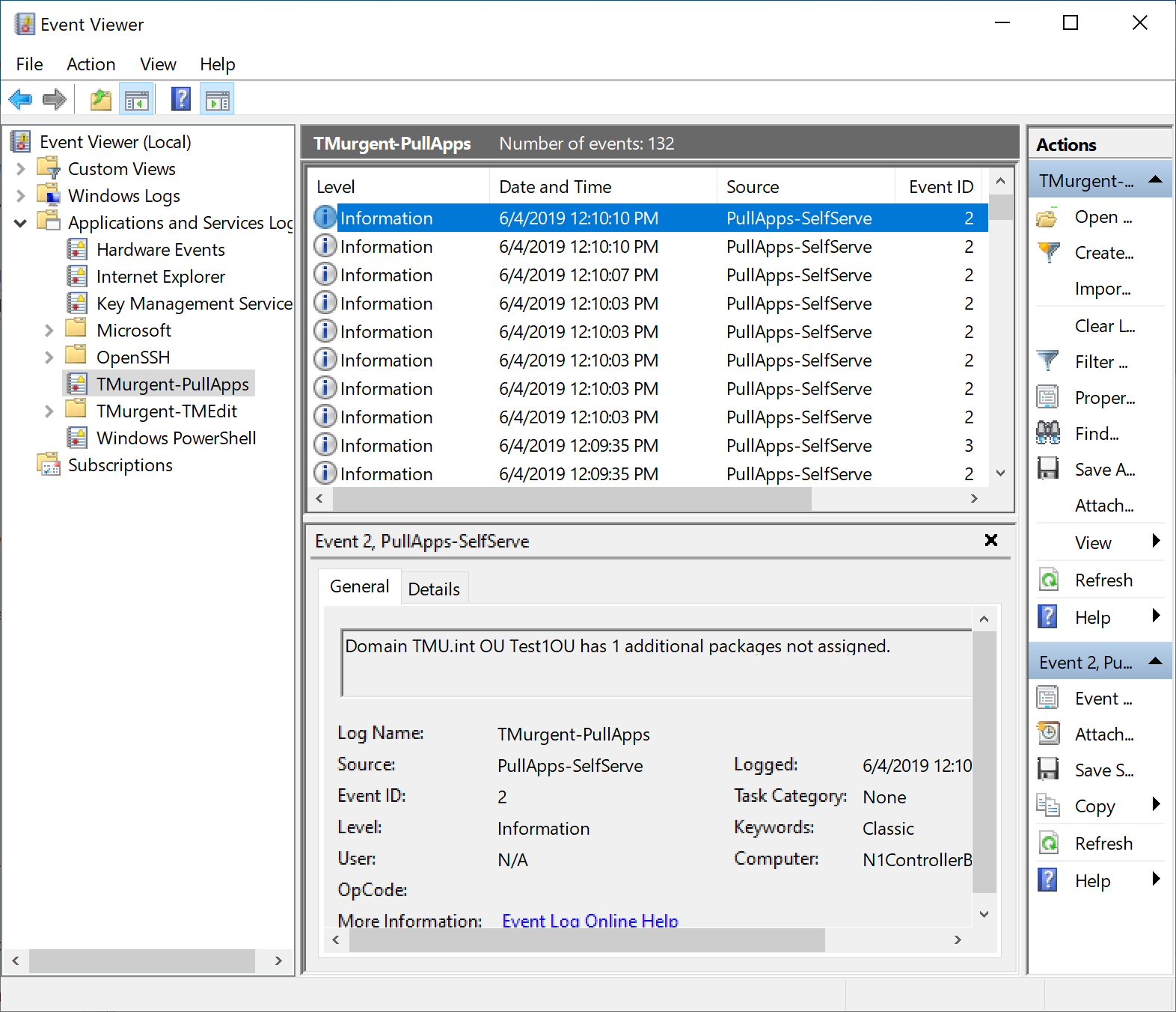1176x1012 pixels.
Task: Click the detail pane horizontal scrollbar left arrow
Action: (335, 940)
